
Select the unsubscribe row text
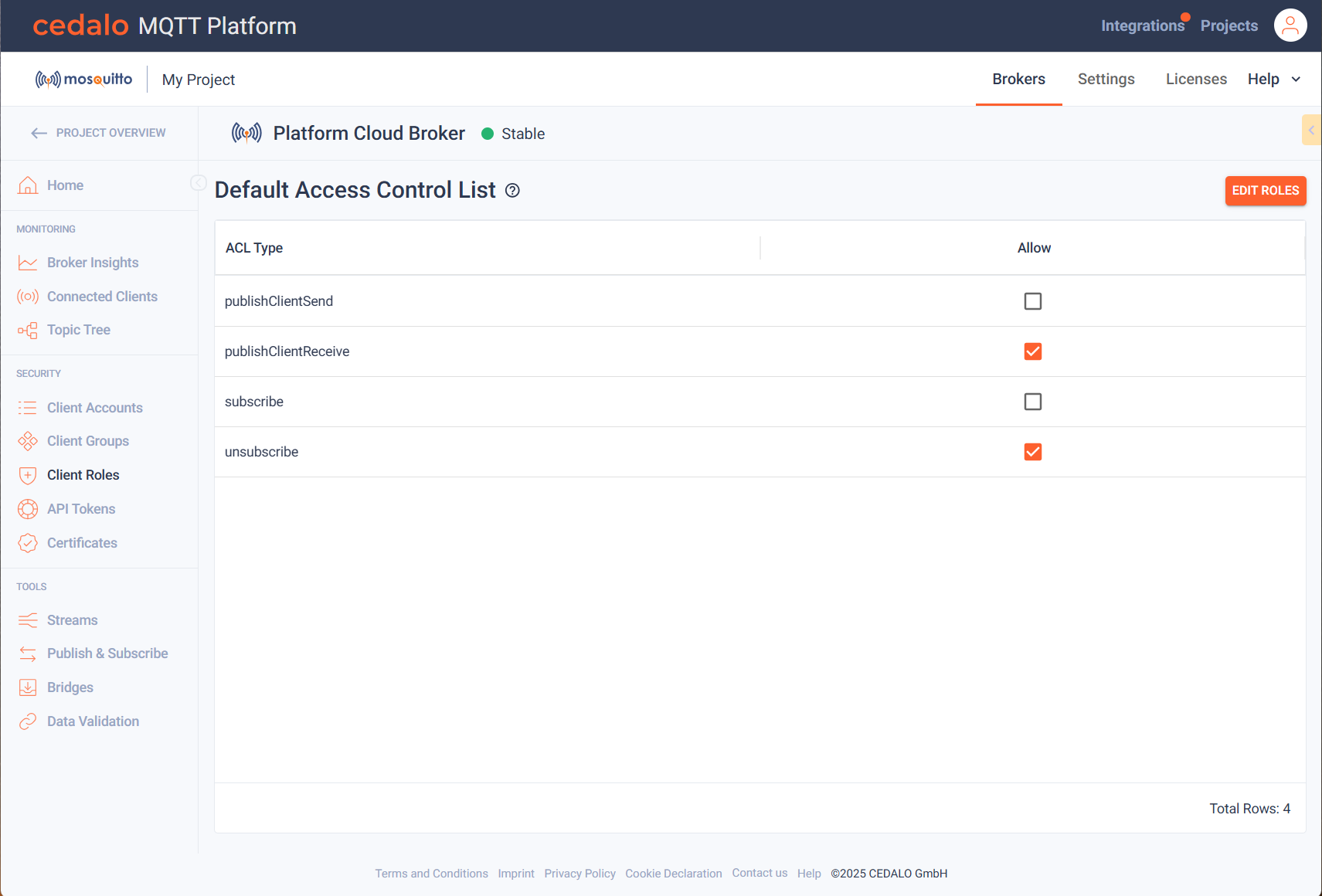261,452
